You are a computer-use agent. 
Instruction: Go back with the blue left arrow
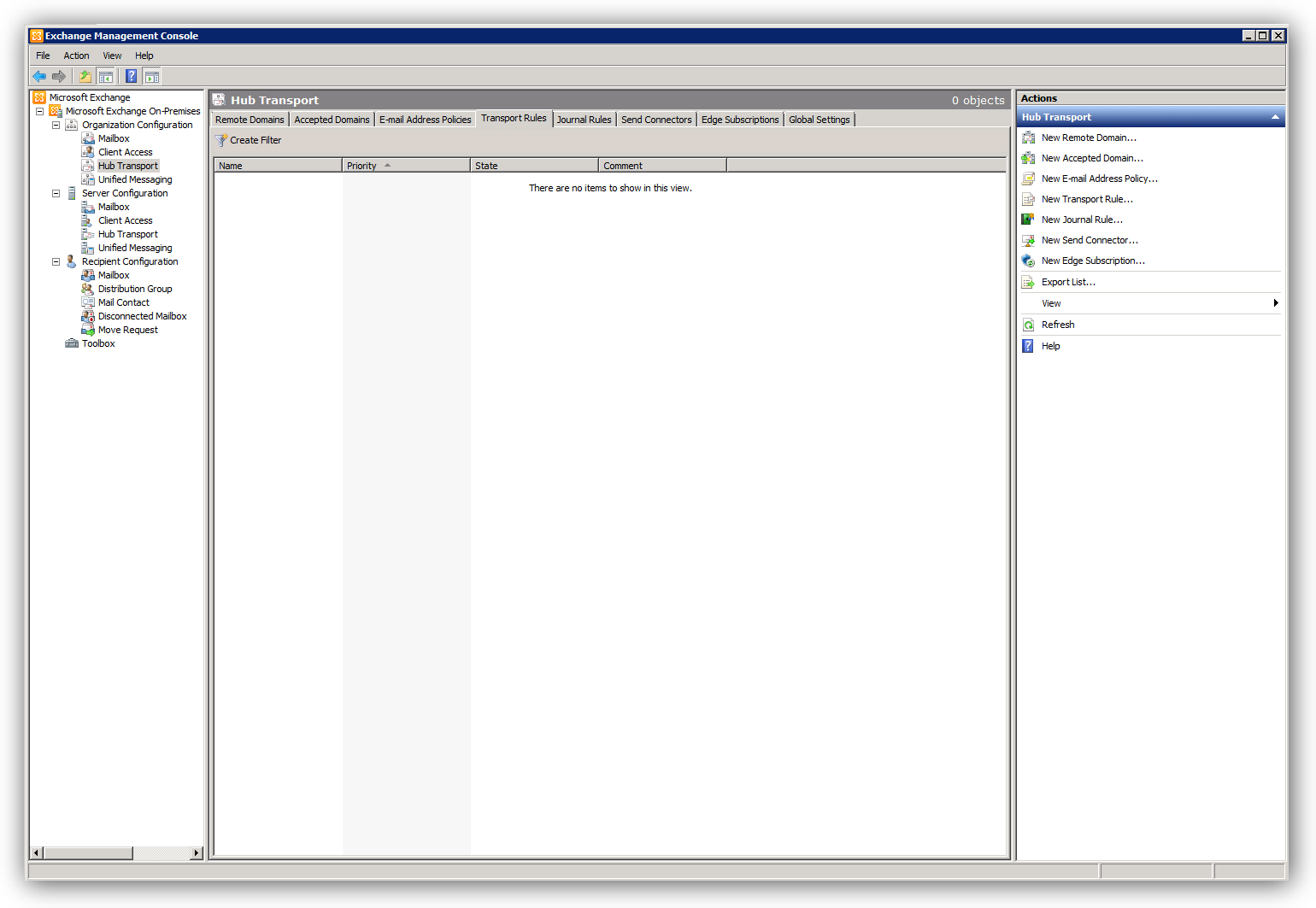(x=39, y=76)
